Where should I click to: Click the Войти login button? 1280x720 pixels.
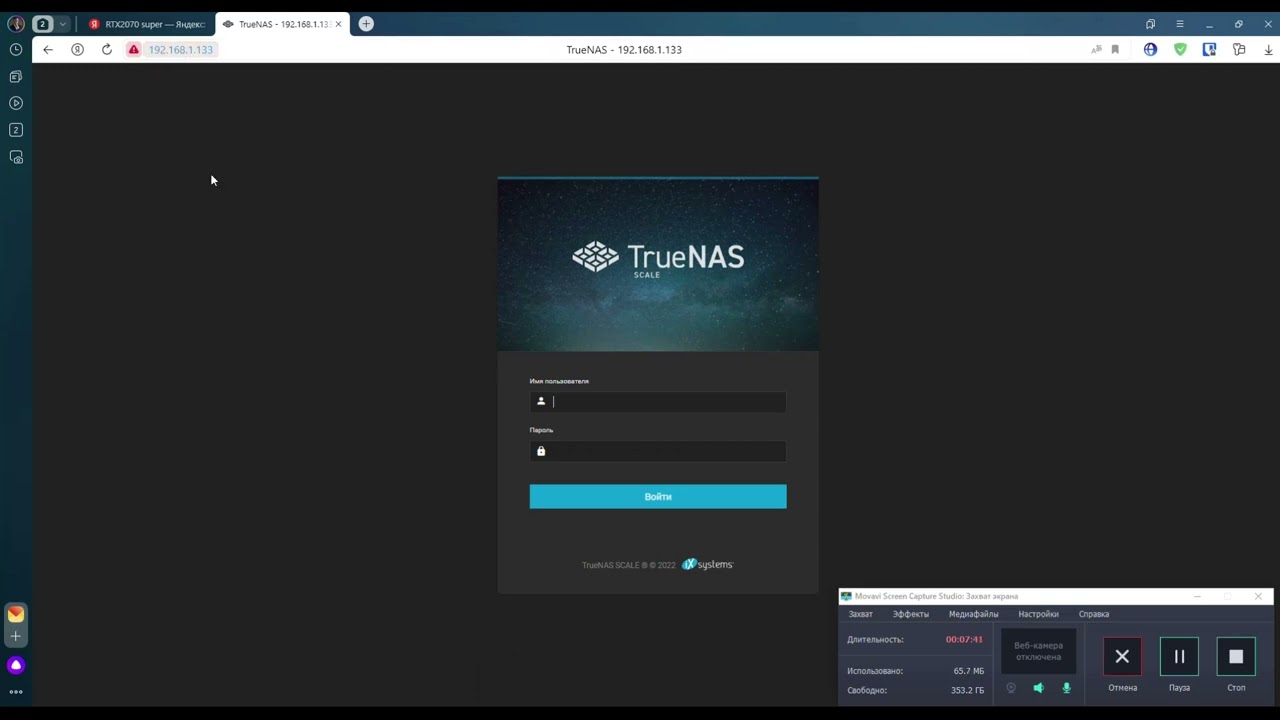658,497
